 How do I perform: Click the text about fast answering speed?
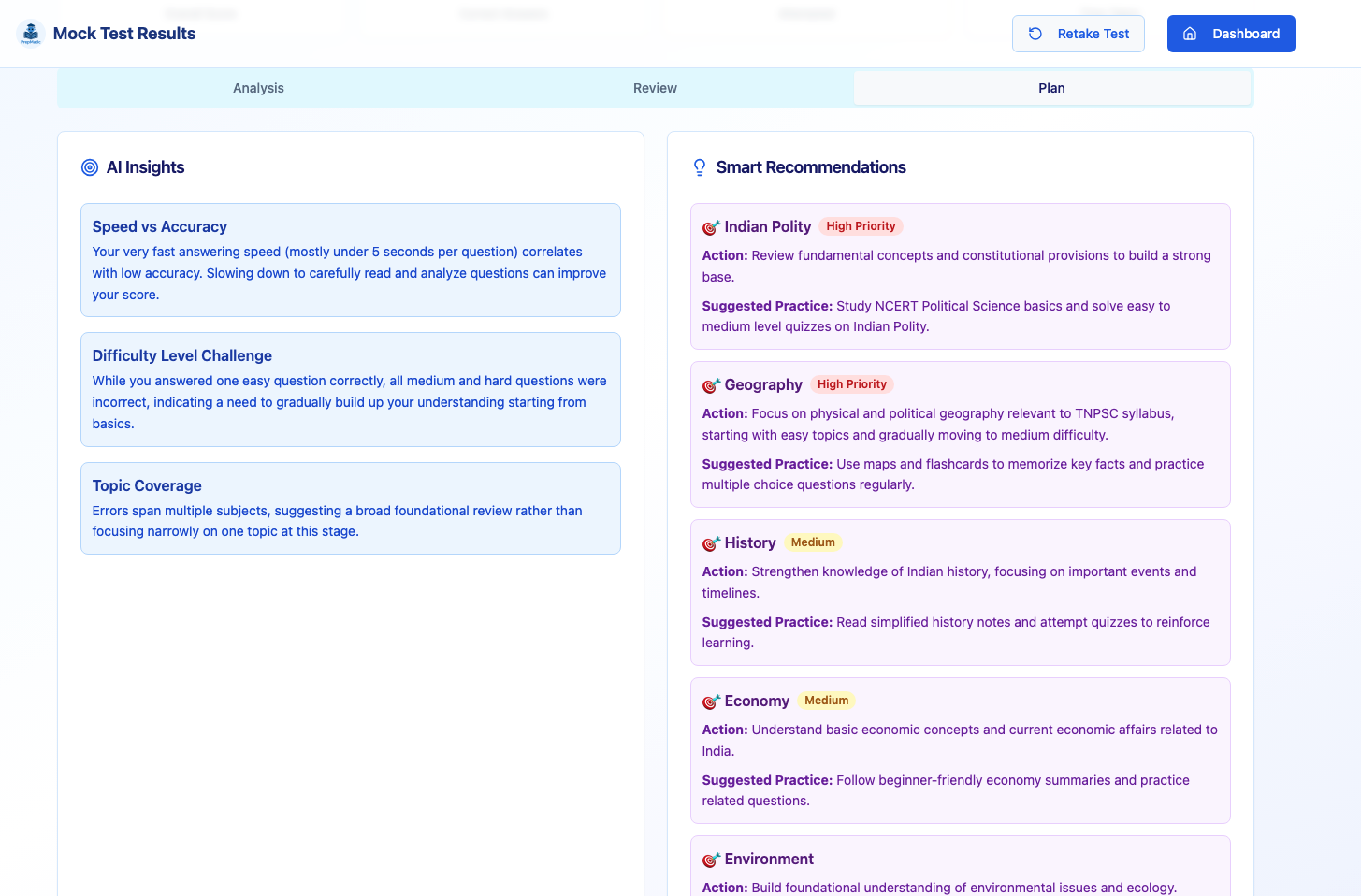349,273
